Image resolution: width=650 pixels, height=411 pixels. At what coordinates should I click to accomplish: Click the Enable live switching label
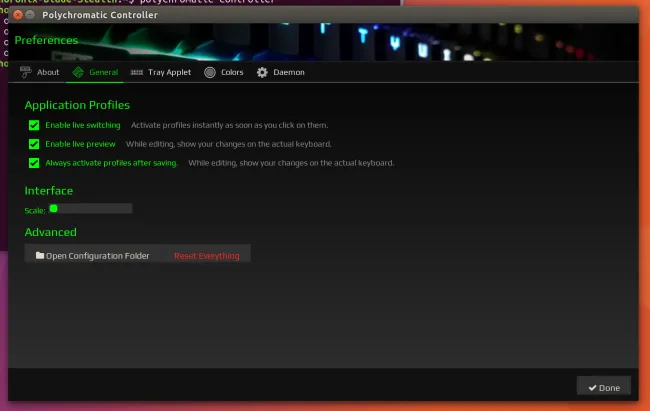click(x=83, y=125)
